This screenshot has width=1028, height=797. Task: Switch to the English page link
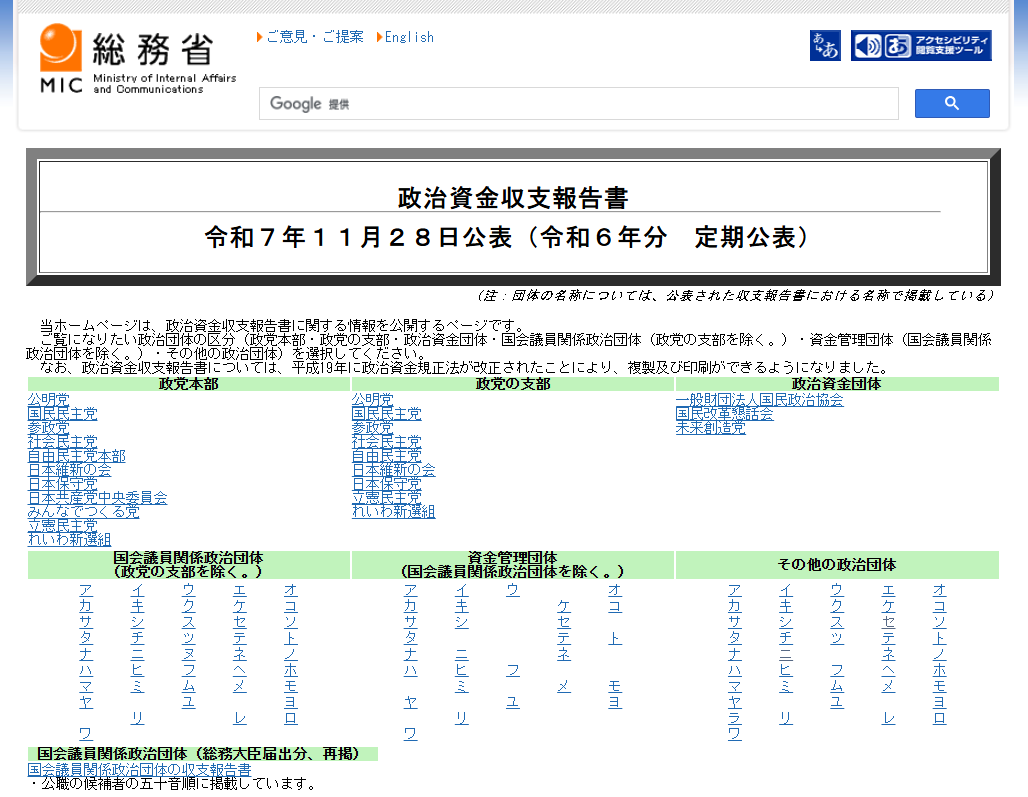tap(409, 37)
